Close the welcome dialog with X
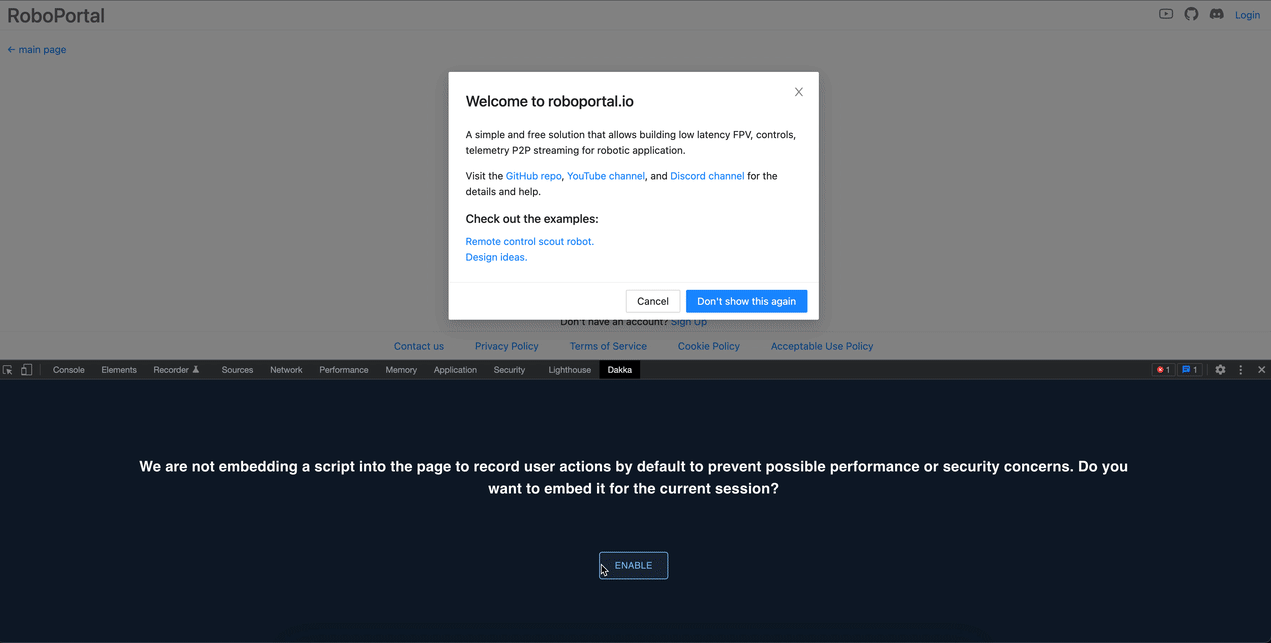The width and height of the screenshot is (1271, 643). (x=798, y=92)
